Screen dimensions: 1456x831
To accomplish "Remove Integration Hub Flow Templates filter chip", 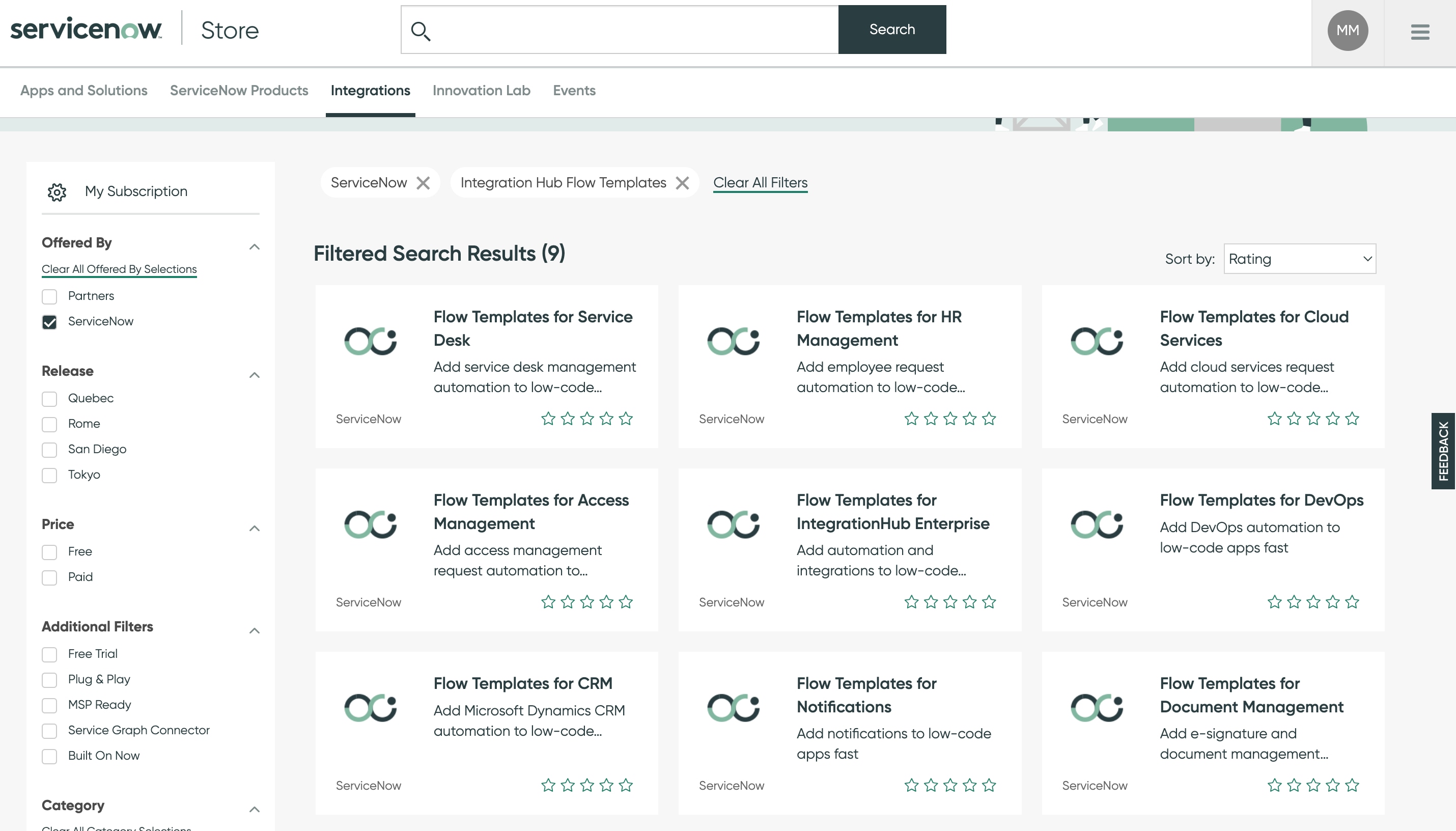I will point(682,183).
